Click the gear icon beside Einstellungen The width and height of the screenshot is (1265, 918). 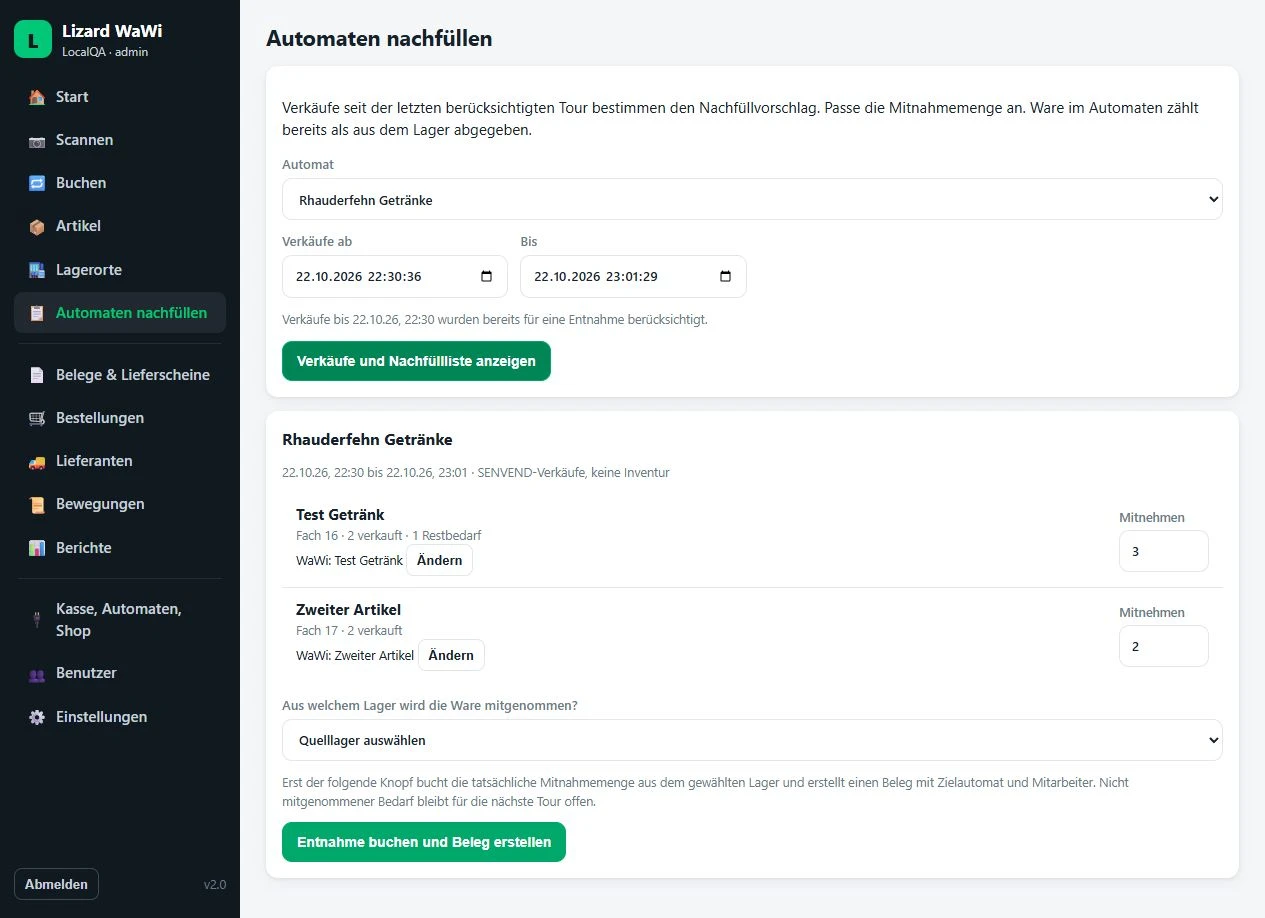(37, 717)
